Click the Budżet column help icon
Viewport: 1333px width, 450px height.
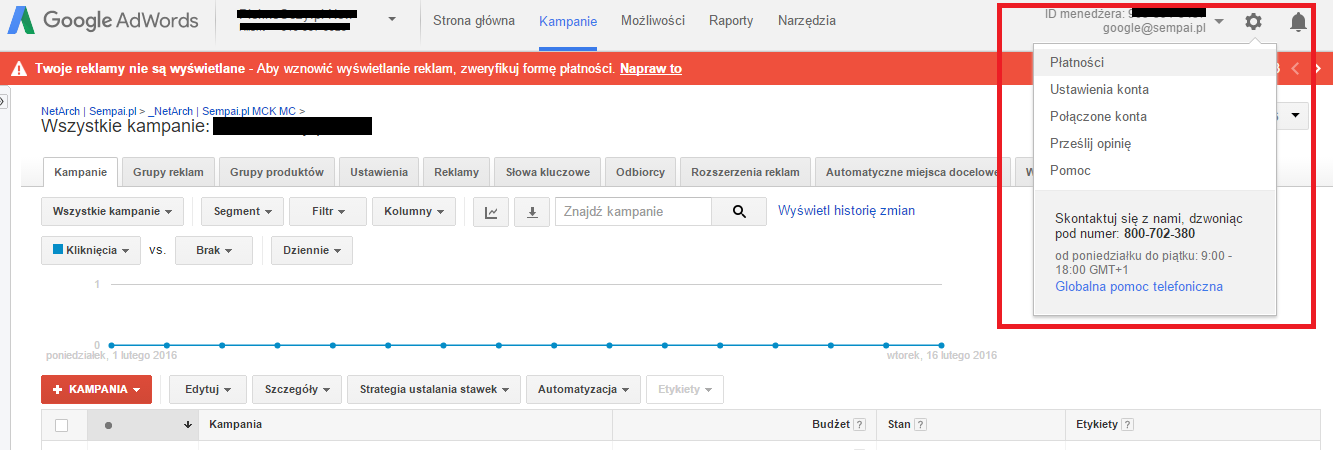point(859,425)
